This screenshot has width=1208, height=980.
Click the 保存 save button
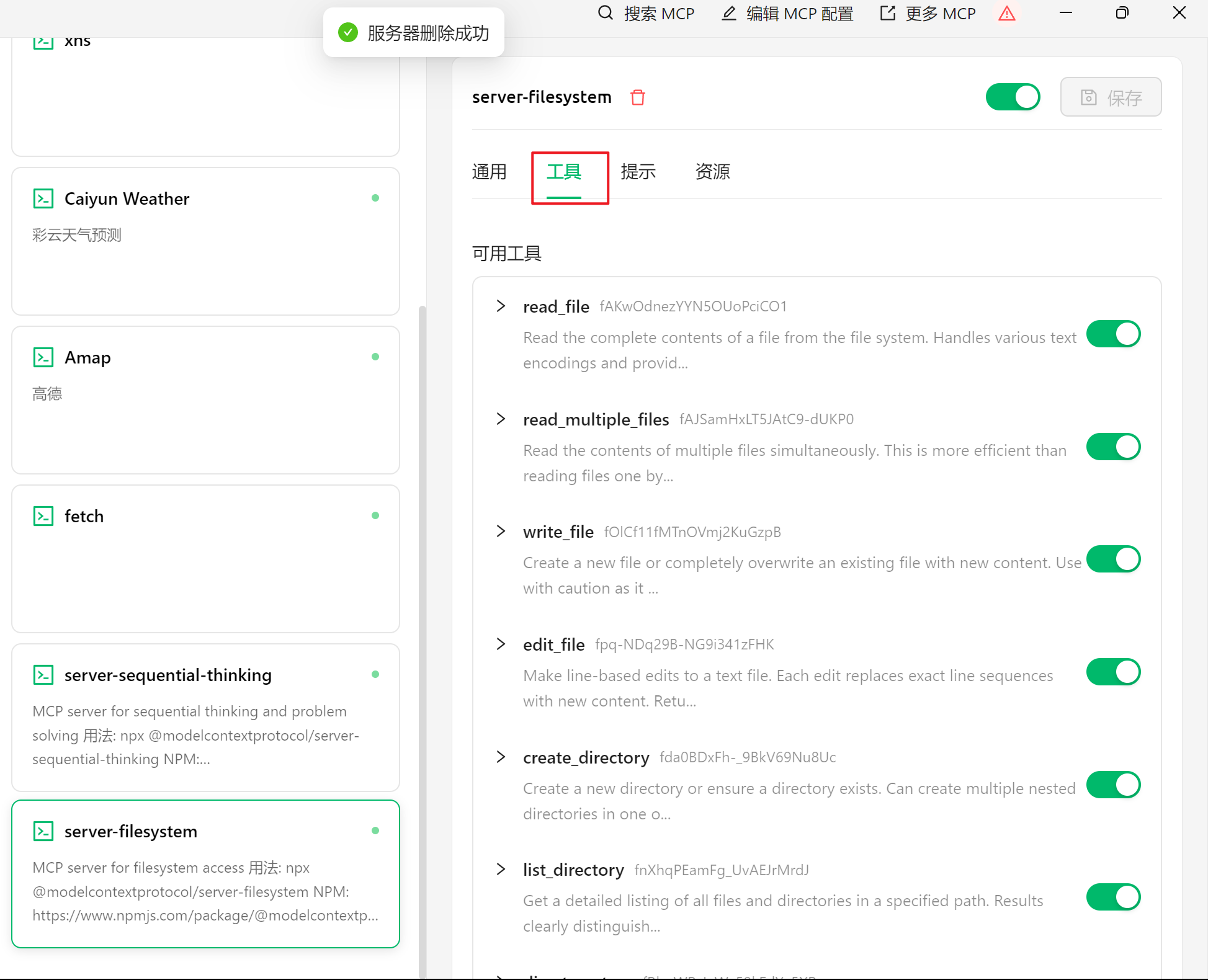click(1111, 97)
